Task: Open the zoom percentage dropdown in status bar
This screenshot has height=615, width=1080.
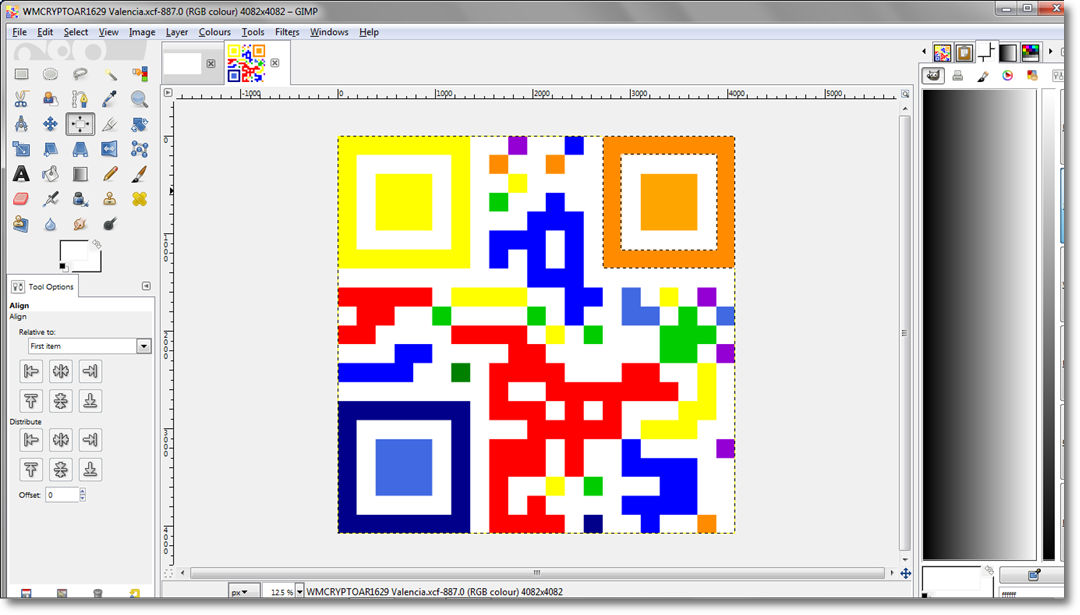Action: coord(299,592)
